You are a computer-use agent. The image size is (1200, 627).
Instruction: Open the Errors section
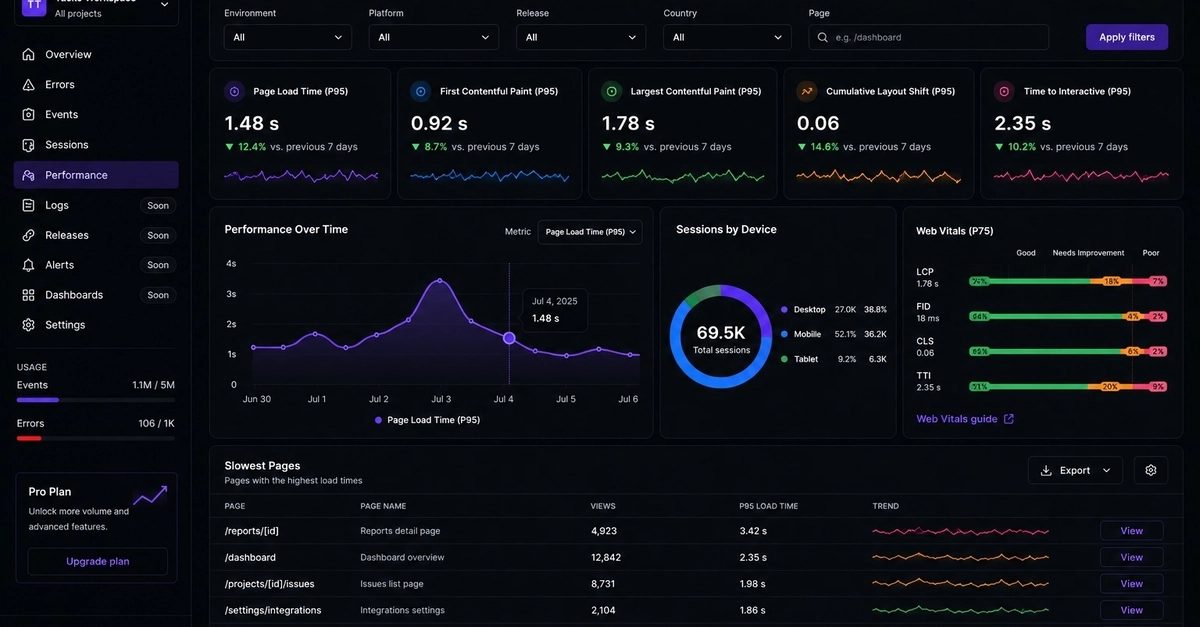(x=96, y=85)
